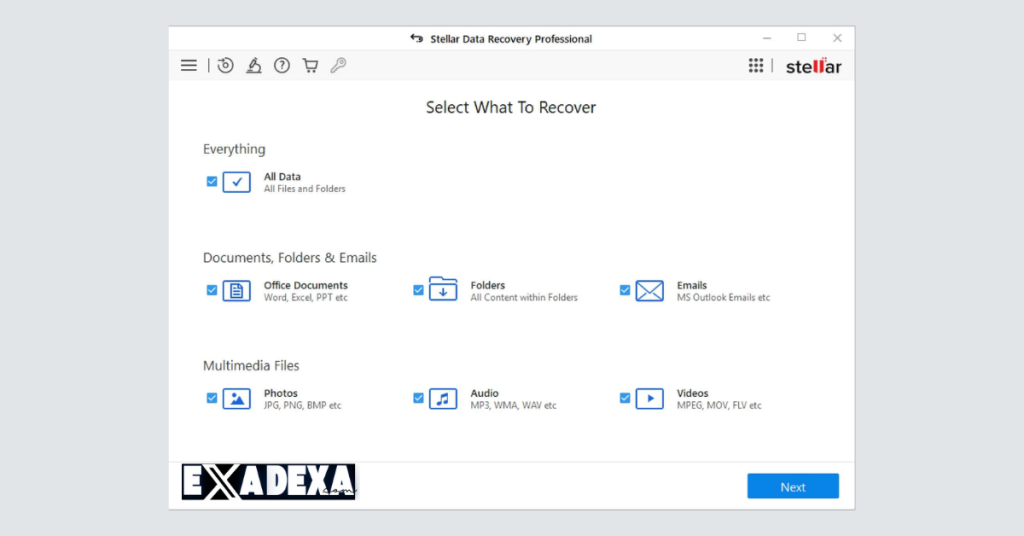Click the Folders icon tile
This screenshot has width=1024, height=536.
(x=443, y=289)
